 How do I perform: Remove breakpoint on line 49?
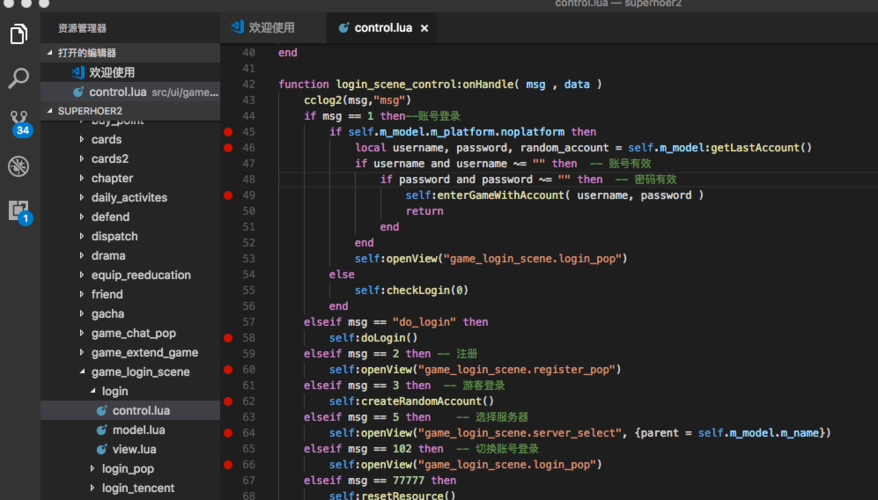pyautogui.click(x=228, y=195)
